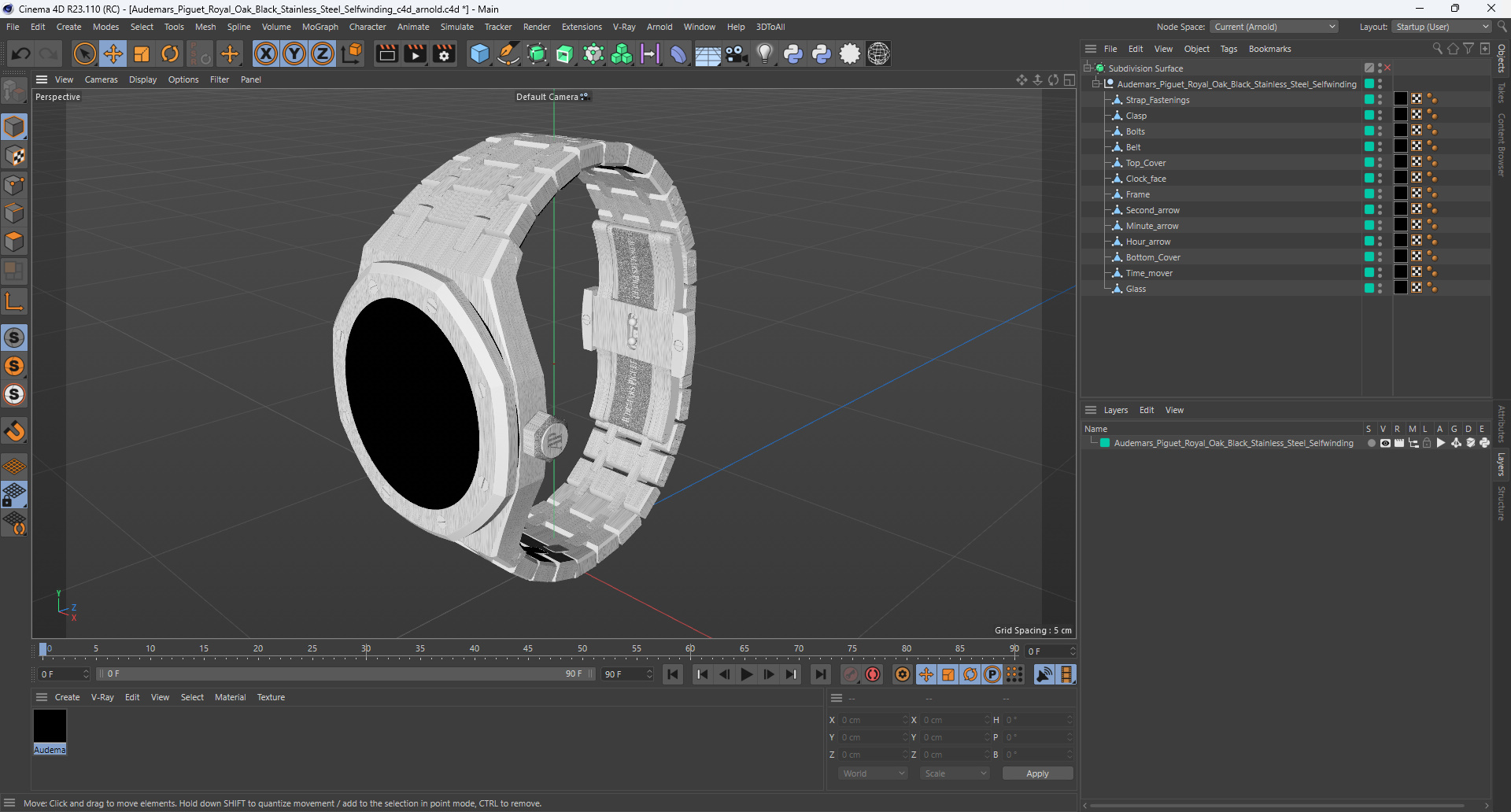Open the MoGraph menu

(320, 27)
